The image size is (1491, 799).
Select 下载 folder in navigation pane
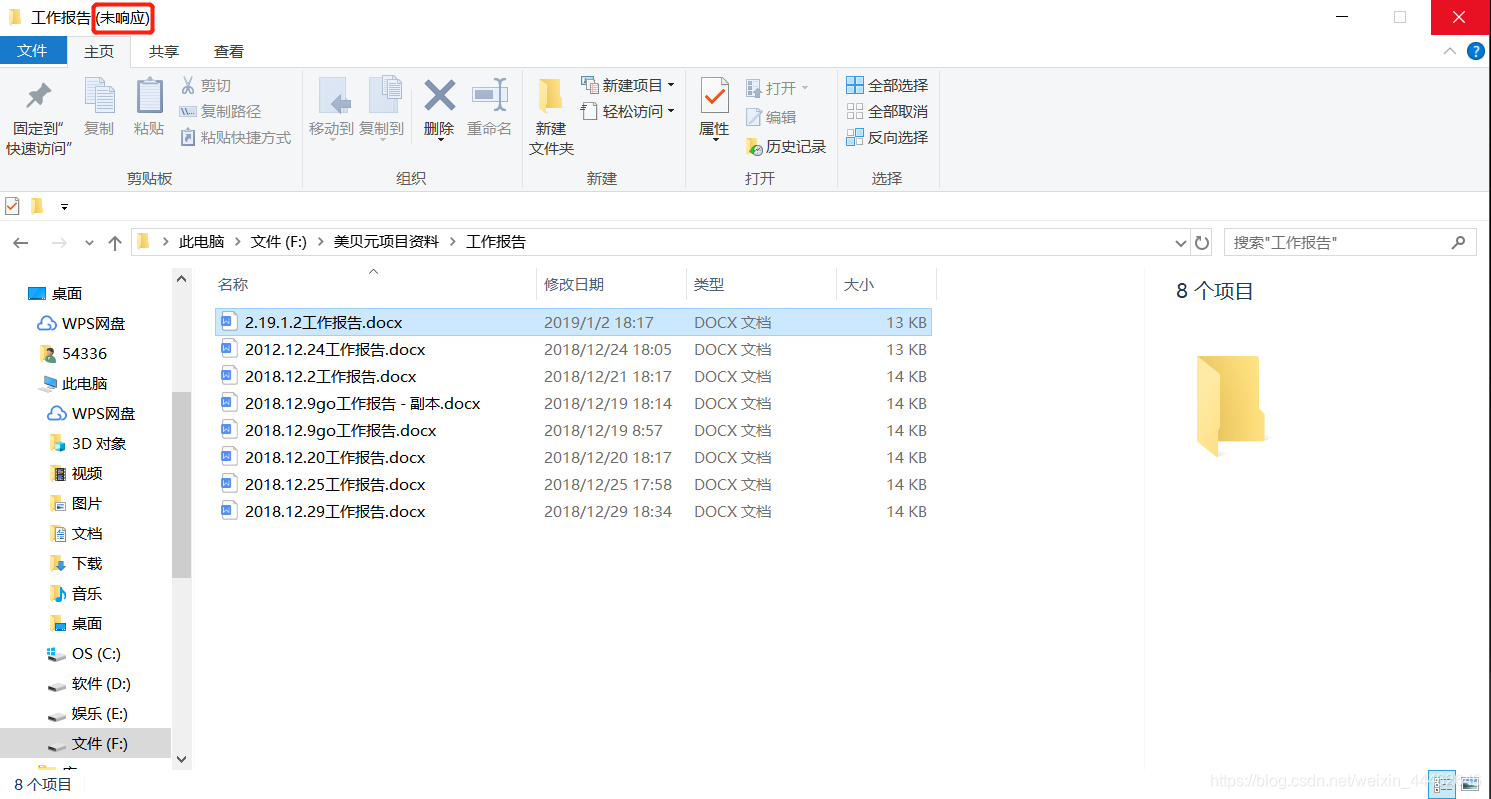(76, 563)
